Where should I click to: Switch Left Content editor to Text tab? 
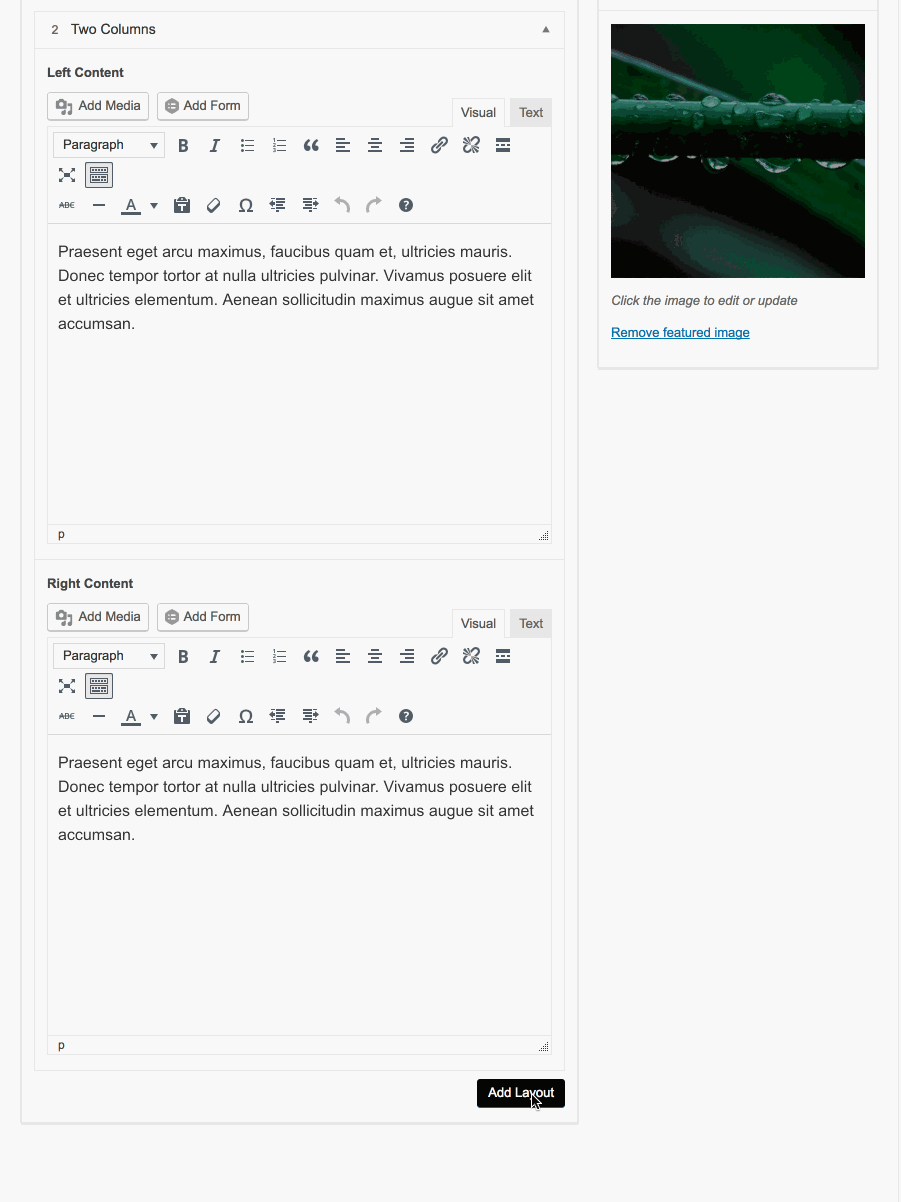click(531, 113)
